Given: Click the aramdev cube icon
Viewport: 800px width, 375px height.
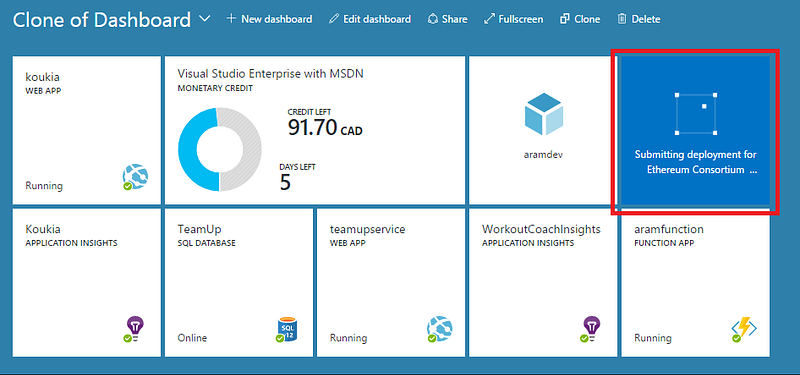Looking at the screenshot, I should point(543,114).
